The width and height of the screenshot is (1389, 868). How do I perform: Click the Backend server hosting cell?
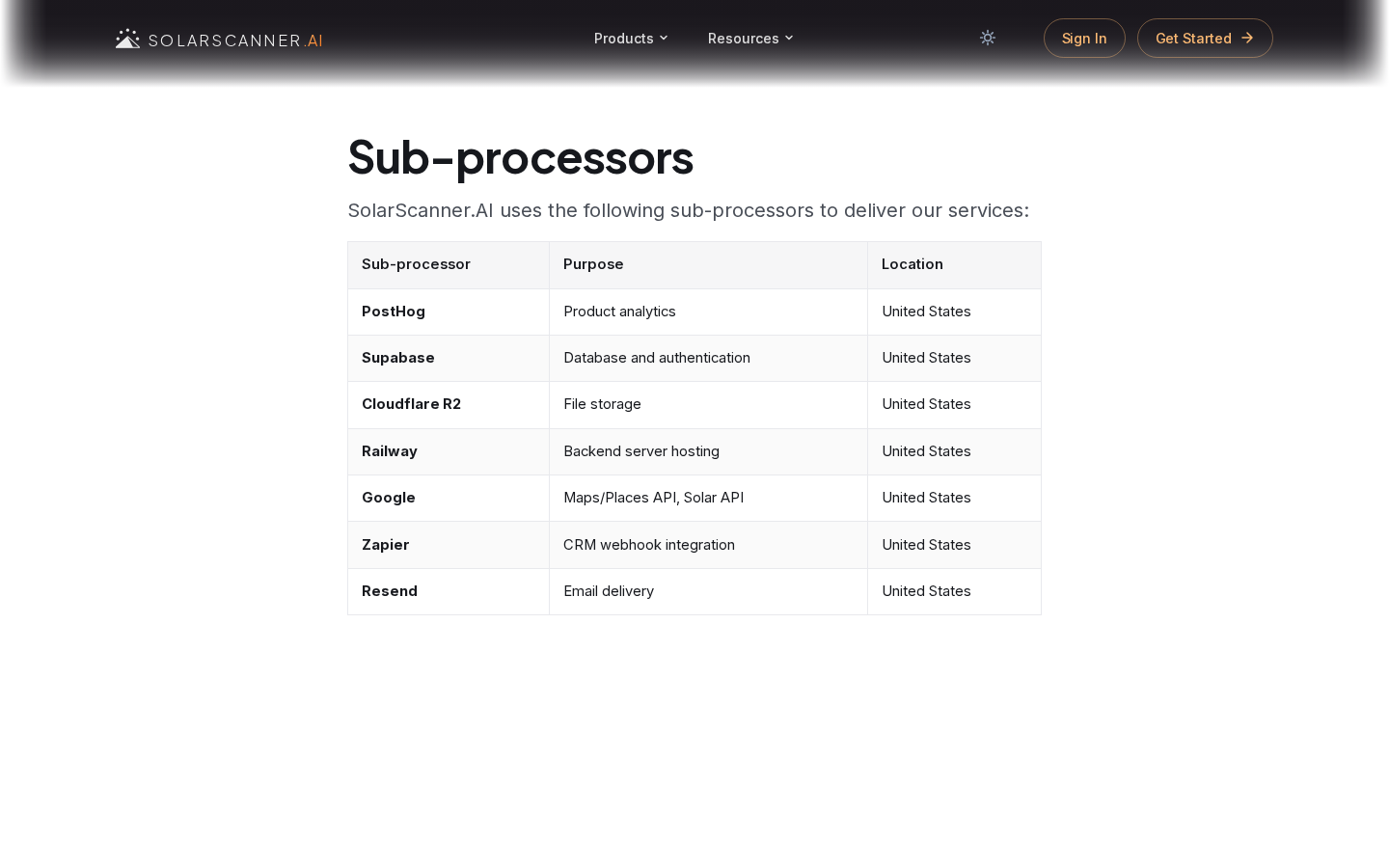click(709, 452)
